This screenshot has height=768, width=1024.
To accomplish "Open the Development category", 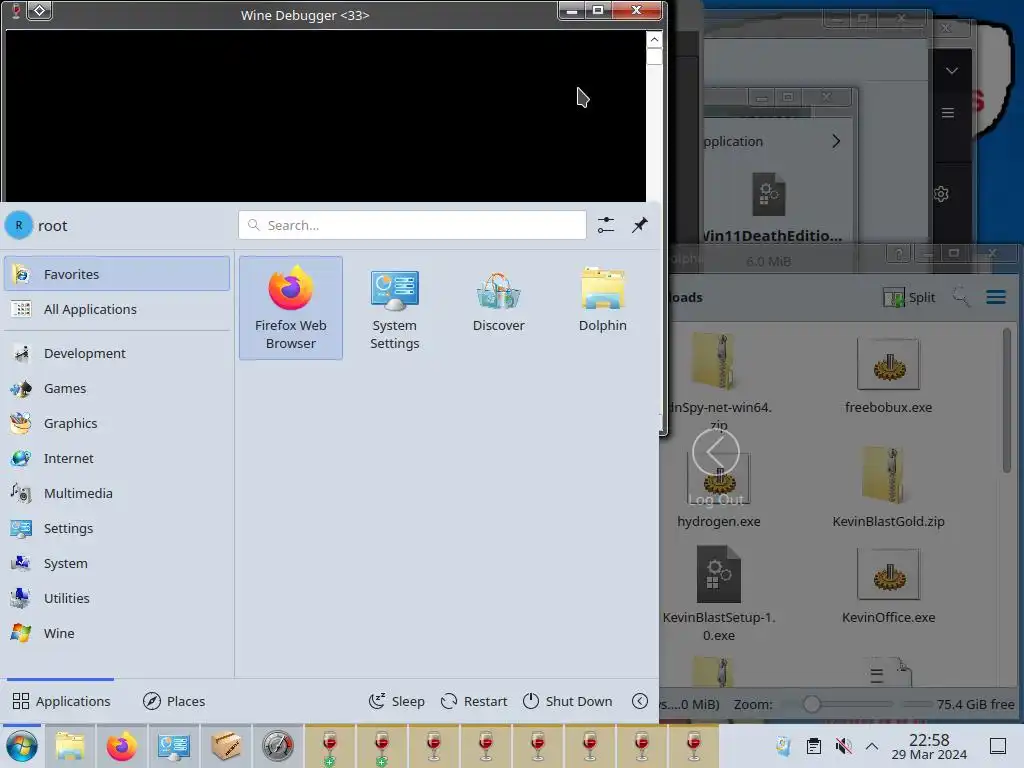I will (x=117, y=353).
